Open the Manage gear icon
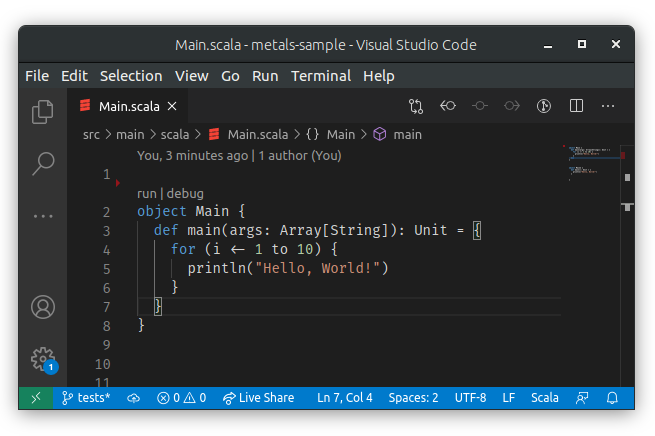 click(x=42, y=358)
